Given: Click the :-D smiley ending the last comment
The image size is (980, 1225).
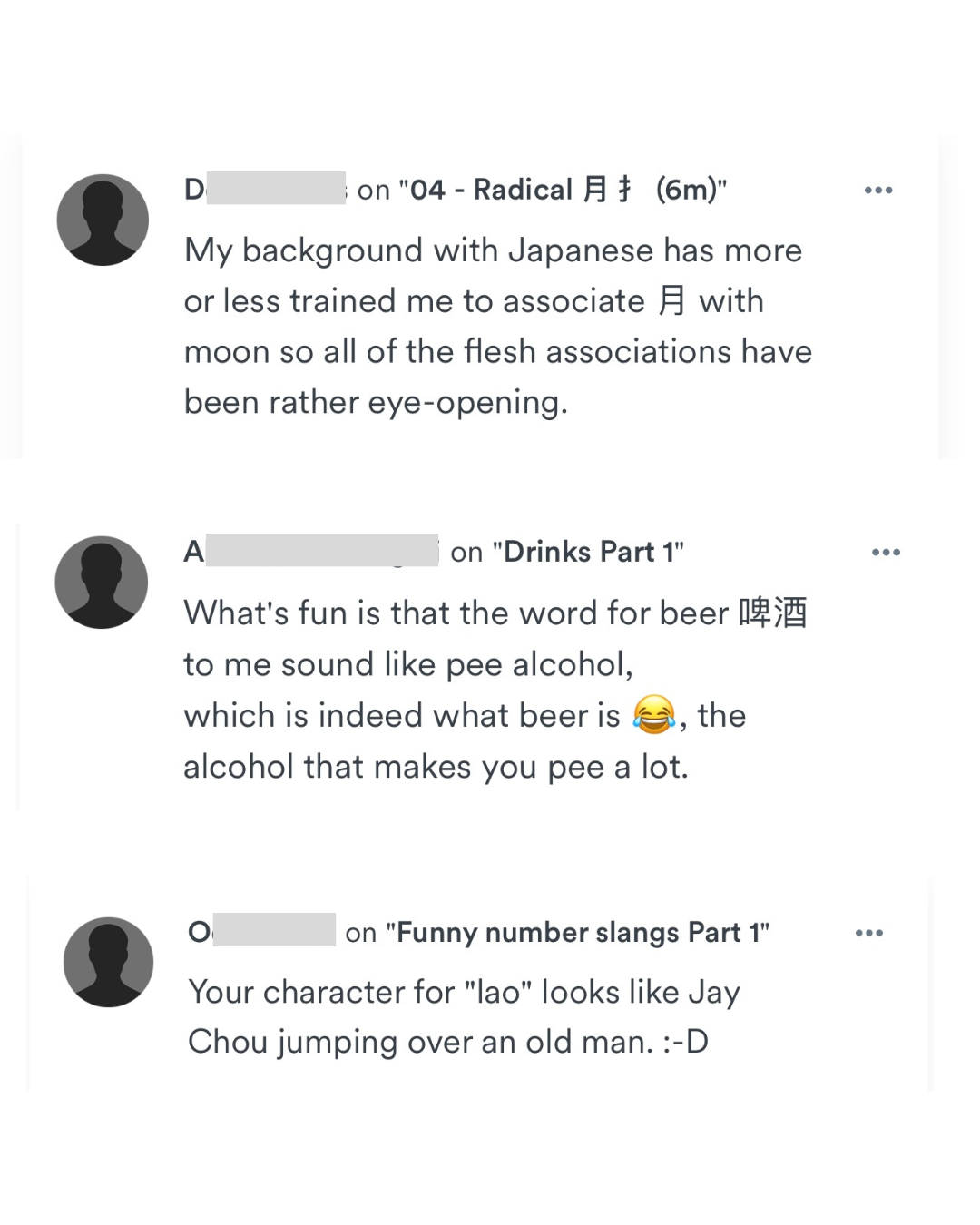Looking at the screenshot, I should click(x=685, y=1042).
